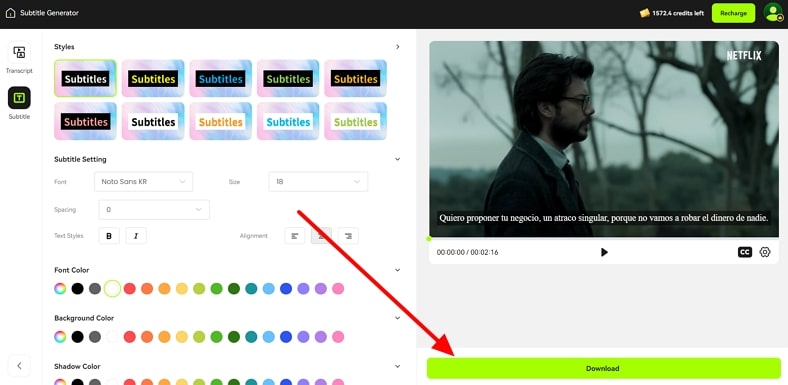Open custom Background Color rainbow picker
Viewport: 788px width, 385px height.
(60, 337)
